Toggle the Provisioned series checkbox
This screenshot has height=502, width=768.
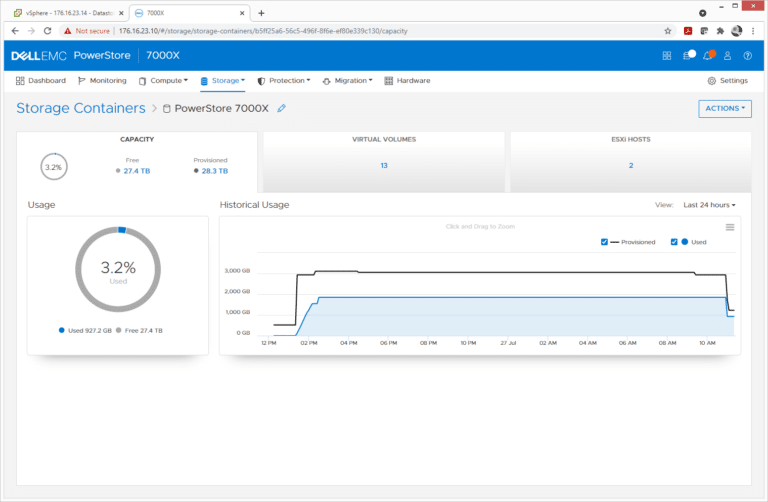click(x=604, y=242)
